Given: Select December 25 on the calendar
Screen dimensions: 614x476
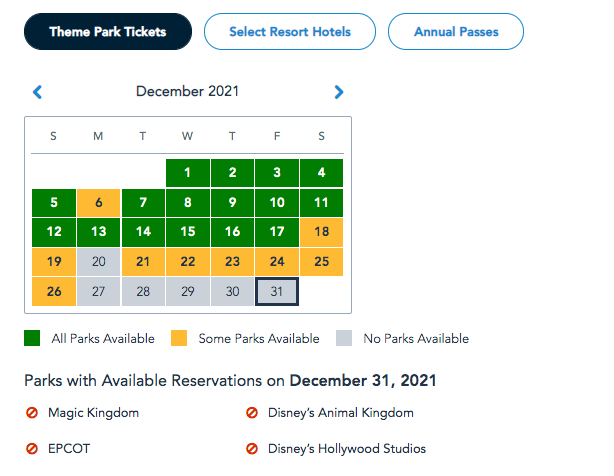Looking at the screenshot, I should click(321, 261).
